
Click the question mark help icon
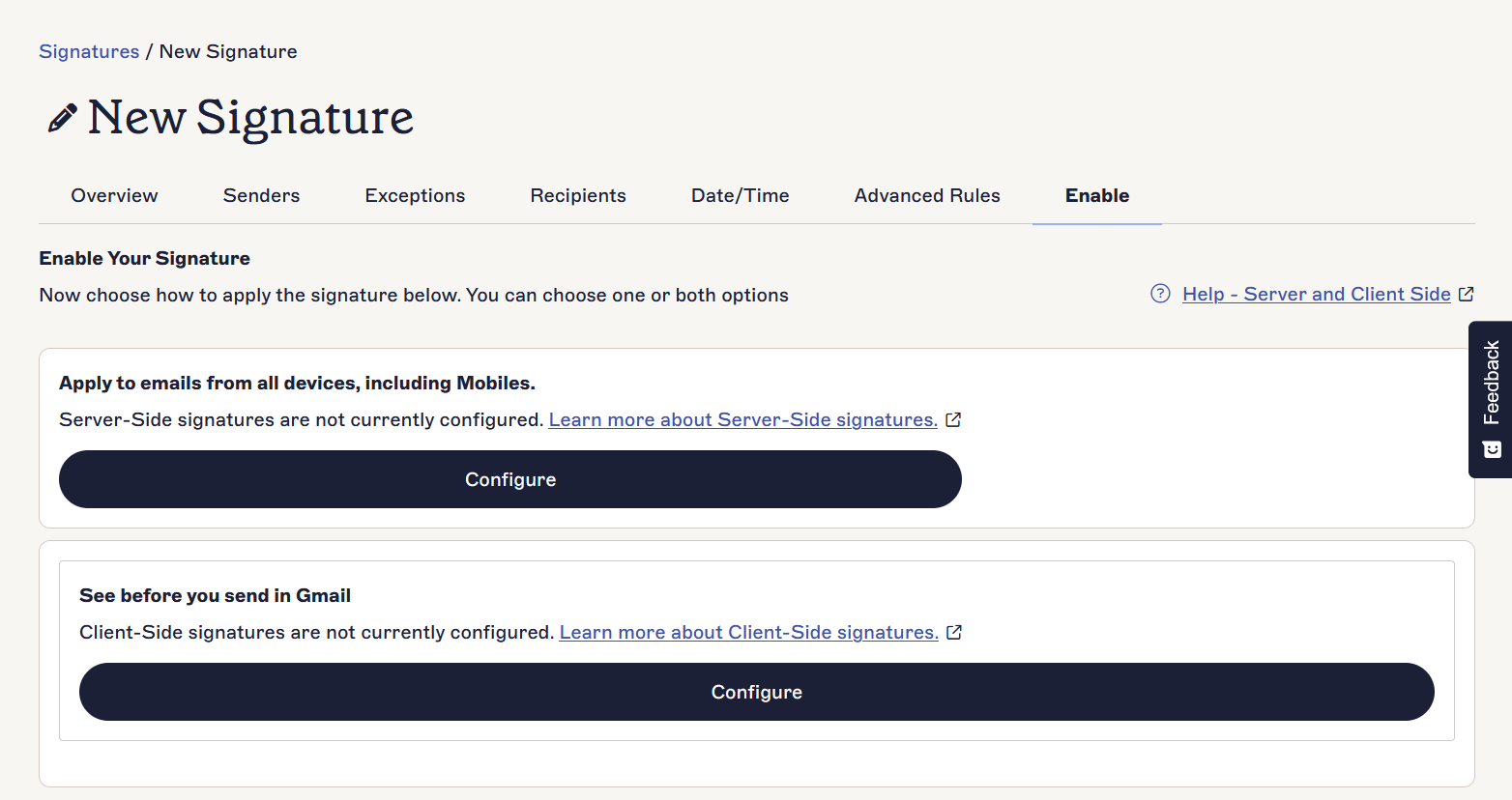pos(1160,294)
